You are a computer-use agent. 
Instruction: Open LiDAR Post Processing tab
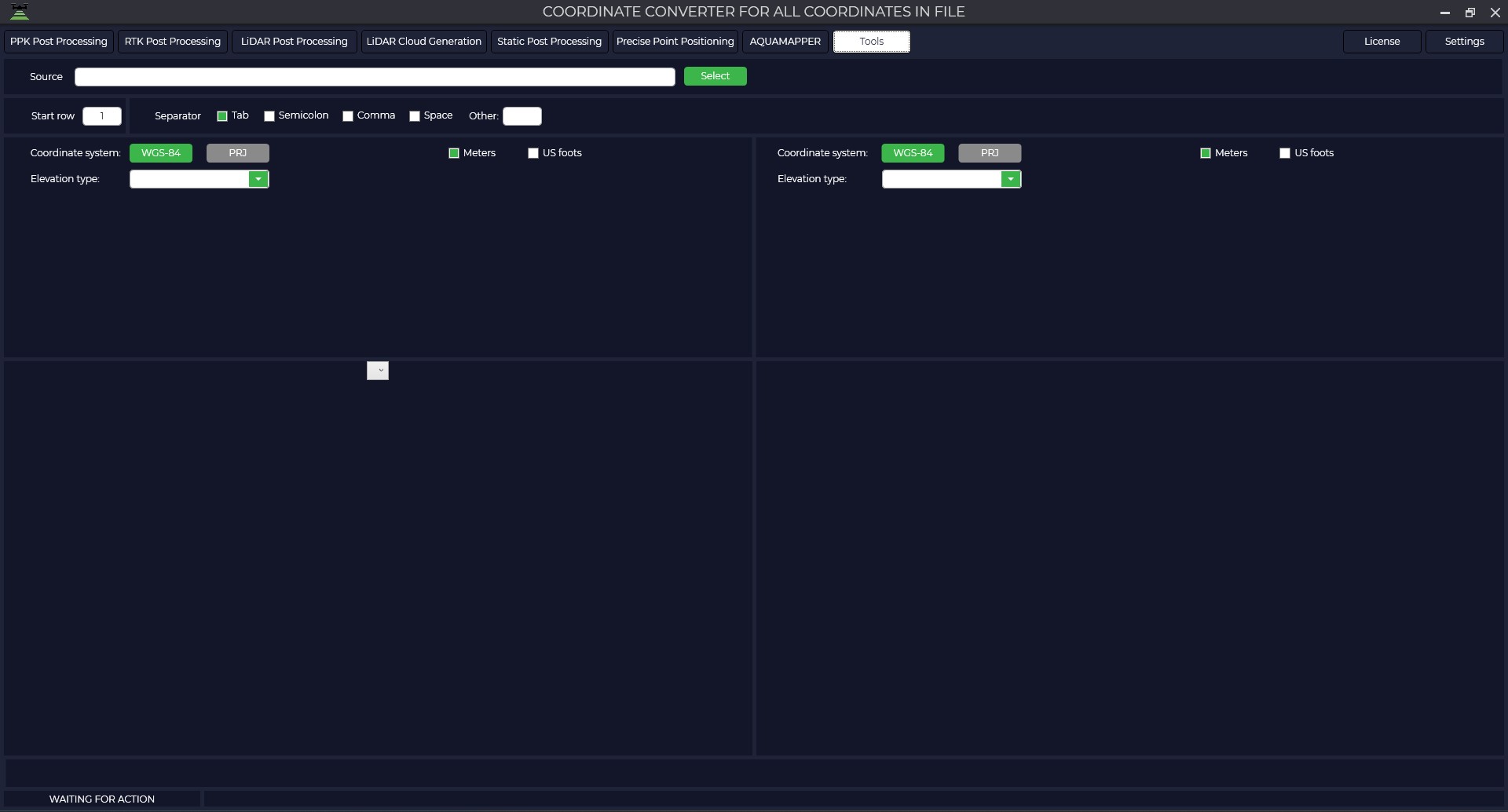click(x=295, y=42)
